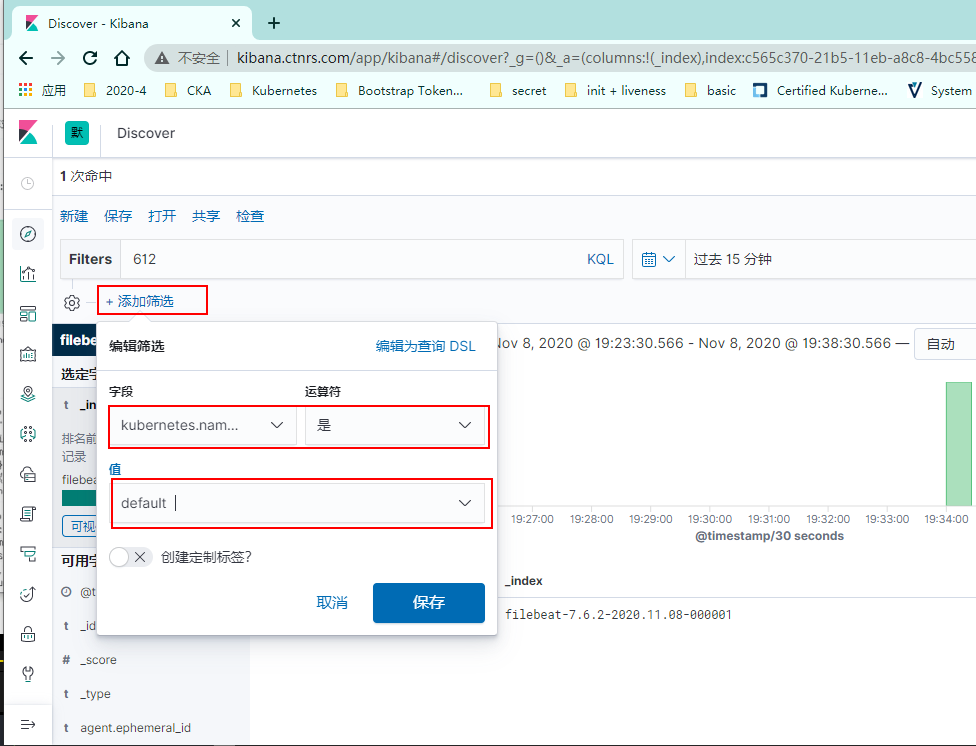Image resolution: width=976 pixels, height=746 pixels.
Task: Open the 自动 interval dropdown
Action: pos(945,344)
